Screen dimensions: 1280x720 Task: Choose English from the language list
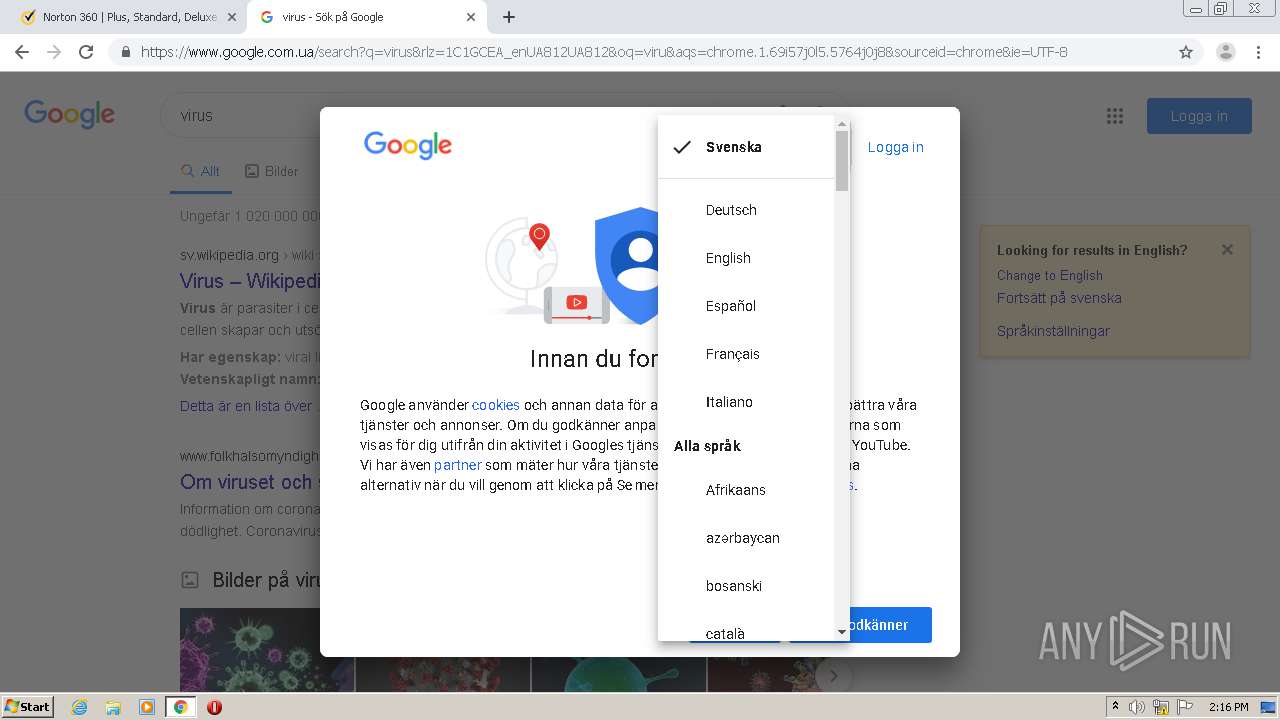pos(746,258)
